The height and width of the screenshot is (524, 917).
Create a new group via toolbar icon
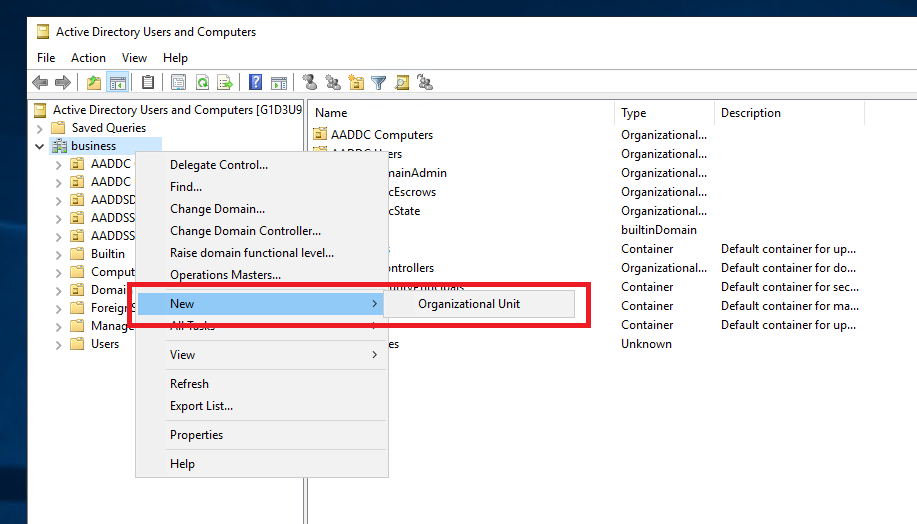pos(333,82)
